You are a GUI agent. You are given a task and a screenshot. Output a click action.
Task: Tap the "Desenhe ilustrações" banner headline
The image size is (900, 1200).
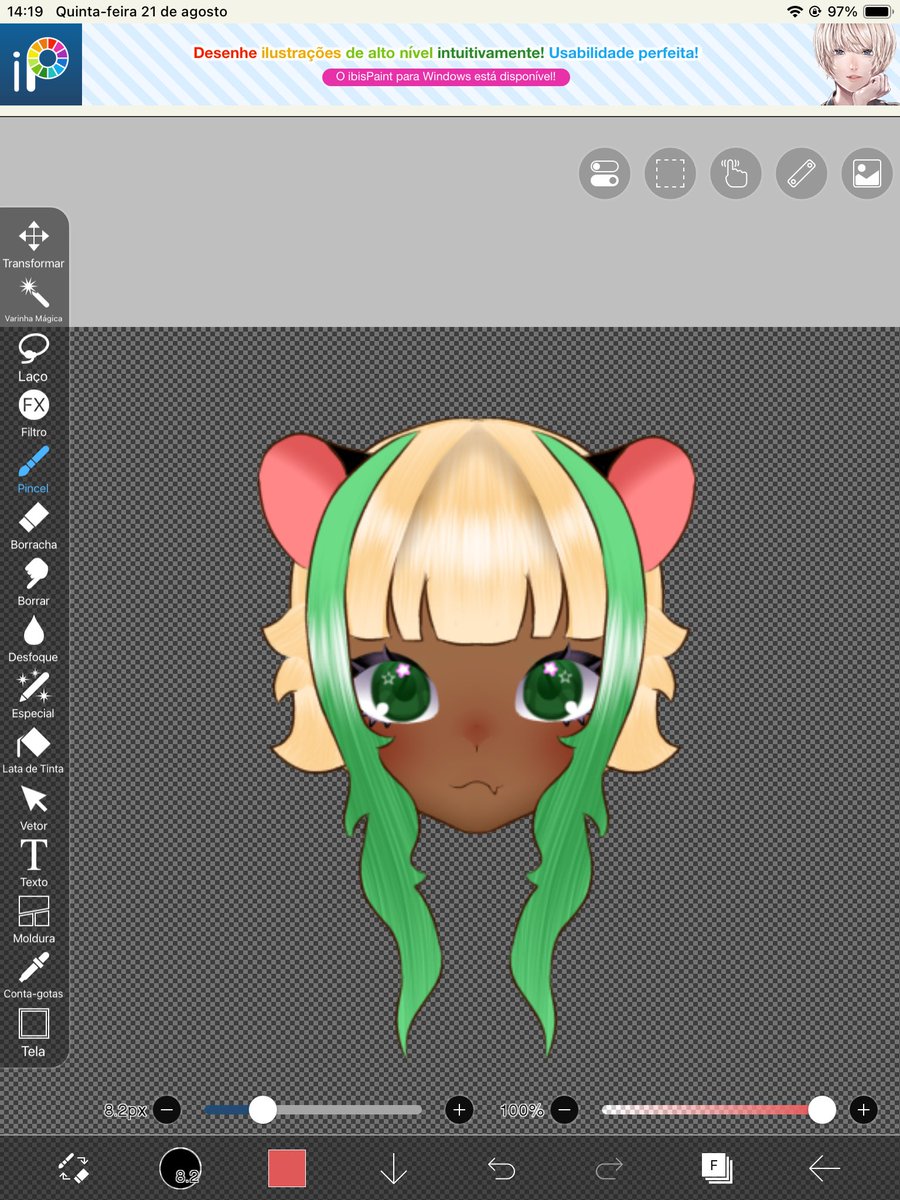pyautogui.click(x=446, y=52)
